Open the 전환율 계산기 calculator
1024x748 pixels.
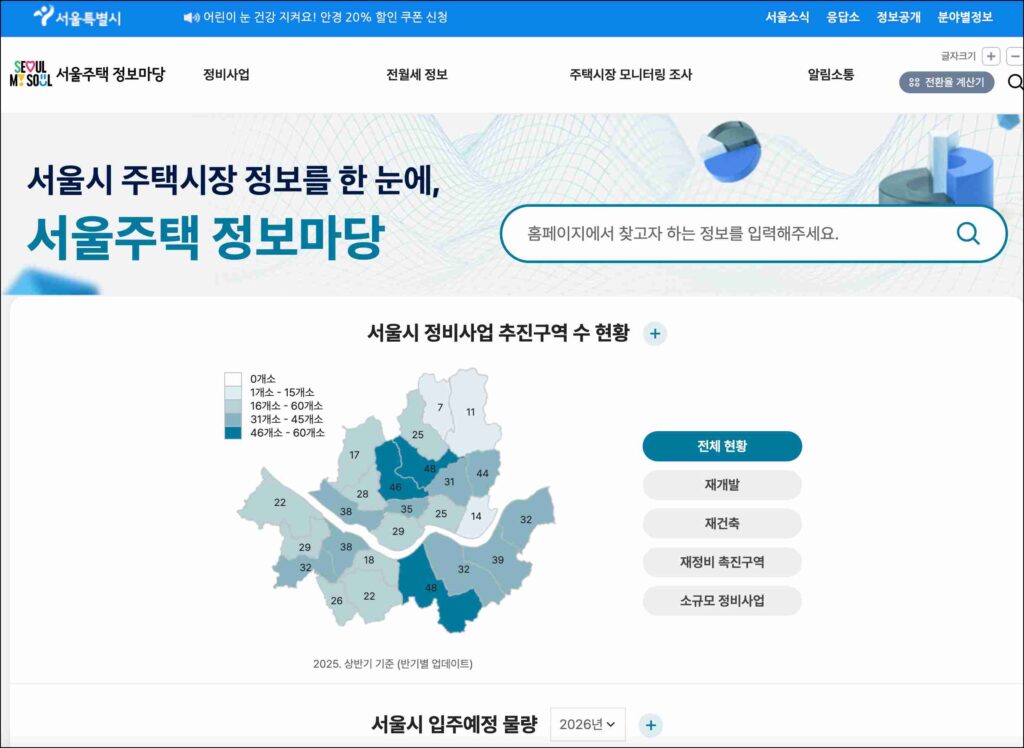(946, 82)
